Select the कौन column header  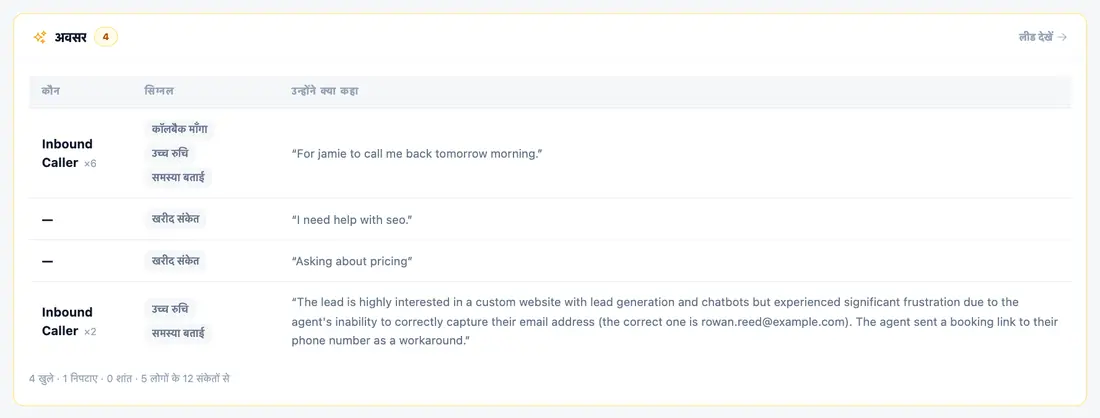[x=51, y=91]
